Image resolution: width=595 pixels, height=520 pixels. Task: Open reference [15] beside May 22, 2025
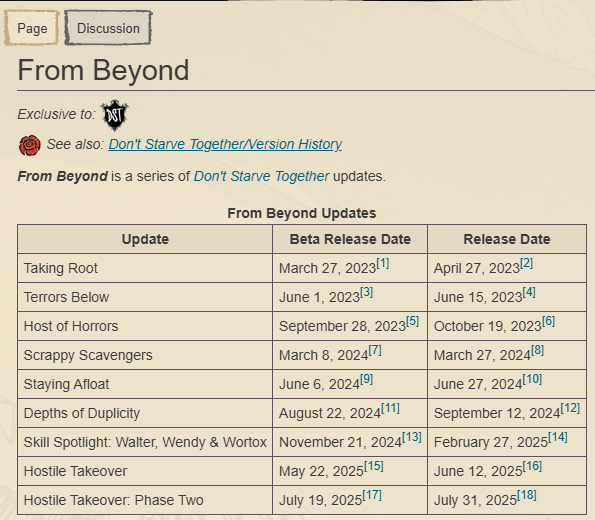pyautogui.click(x=374, y=466)
